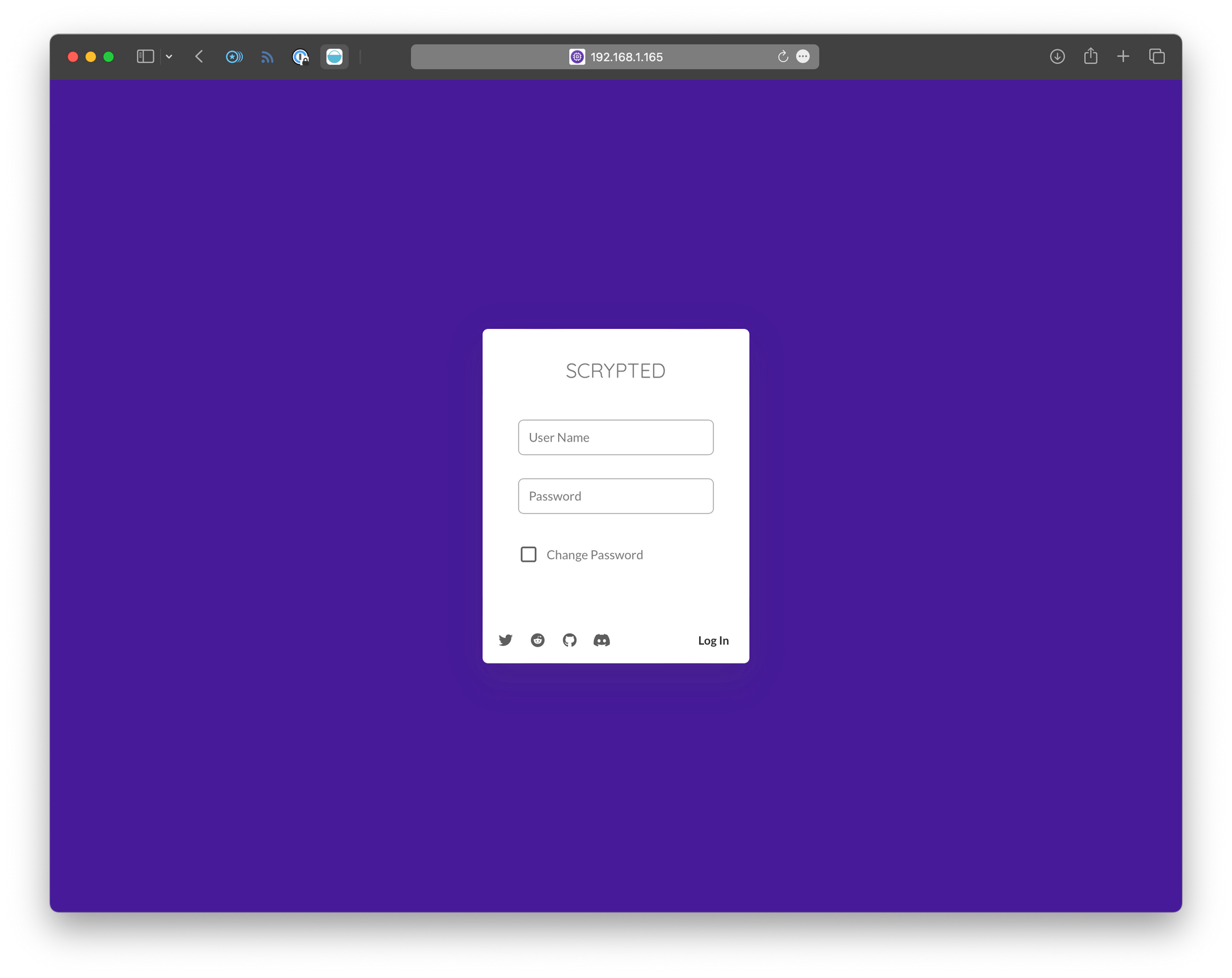
Task: Go back with the browser back arrow
Action: (199, 57)
